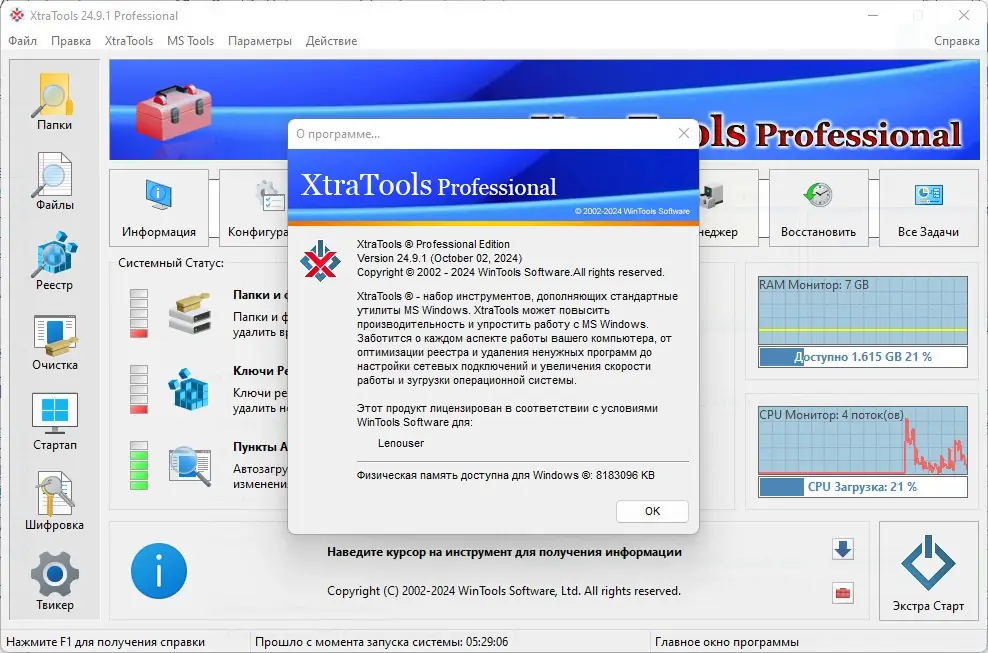Click the green autostart level indicator
Image resolution: width=988 pixels, height=653 pixels.
(139, 466)
